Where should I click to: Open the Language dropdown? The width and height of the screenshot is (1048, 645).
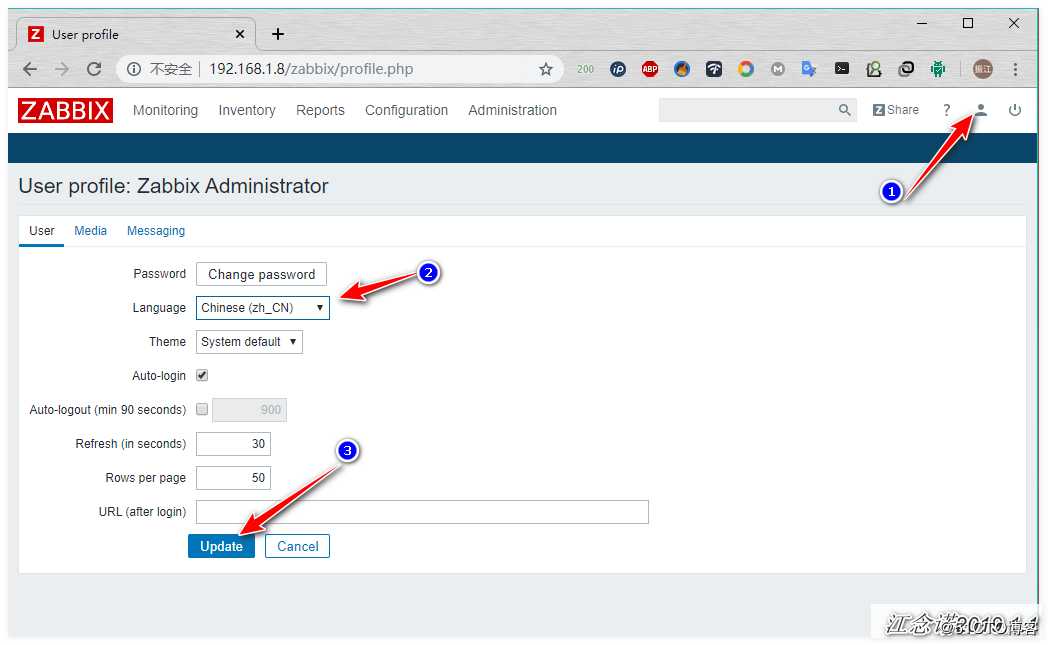pyautogui.click(x=263, y=308)
